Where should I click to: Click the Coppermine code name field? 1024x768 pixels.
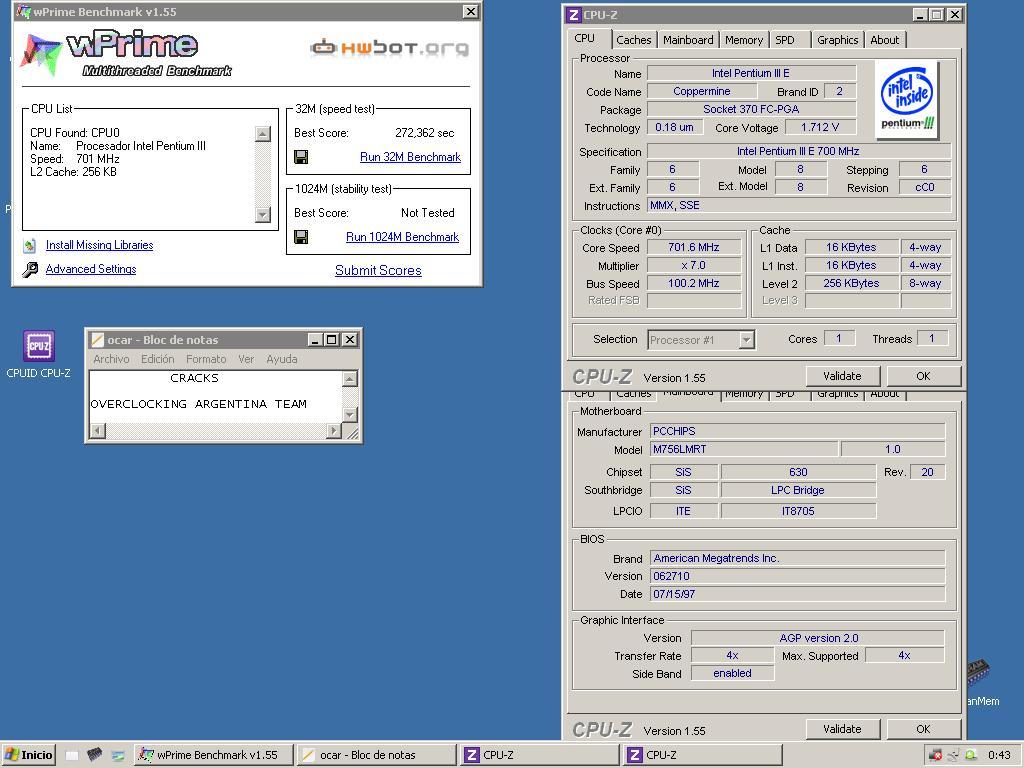(x=701, y=91)
